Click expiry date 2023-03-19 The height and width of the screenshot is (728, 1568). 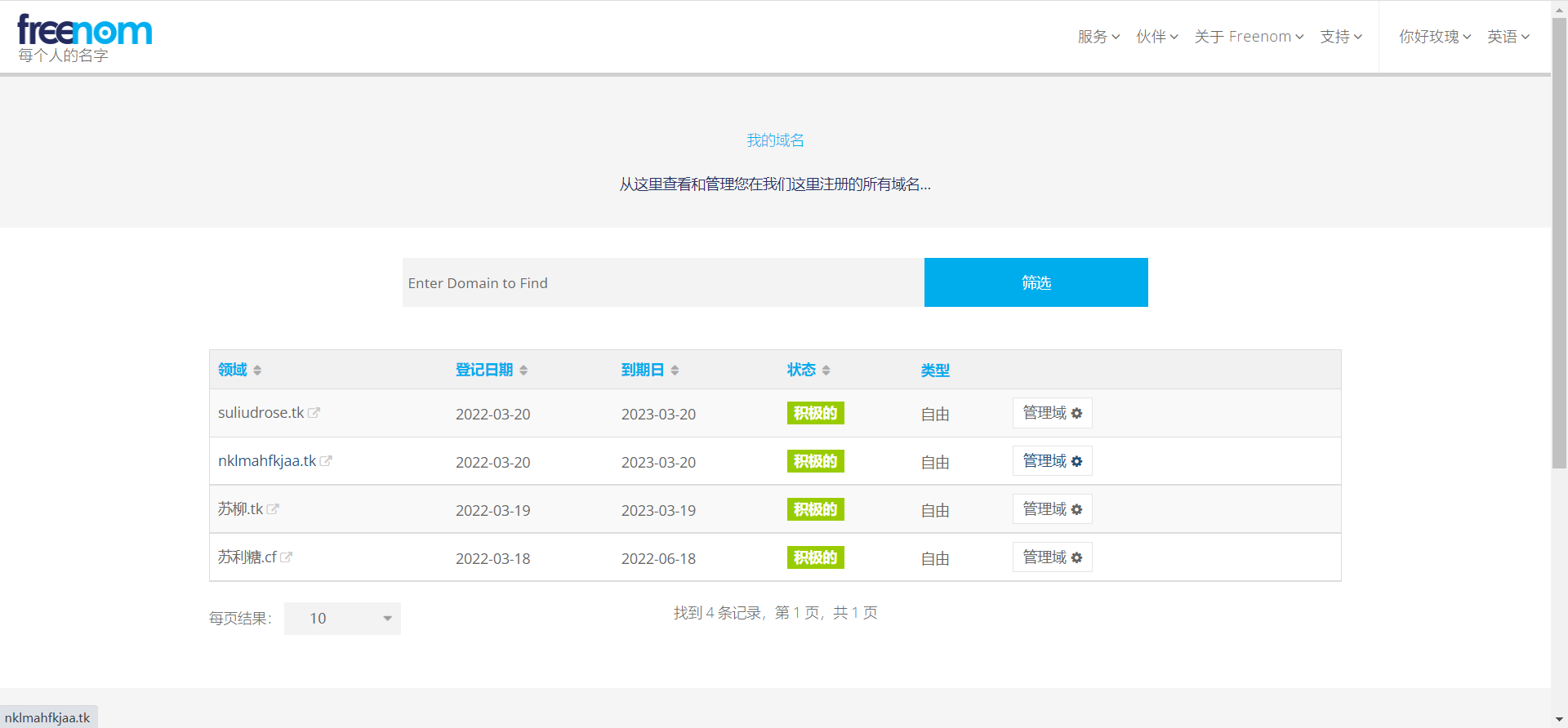pos(658,511)
